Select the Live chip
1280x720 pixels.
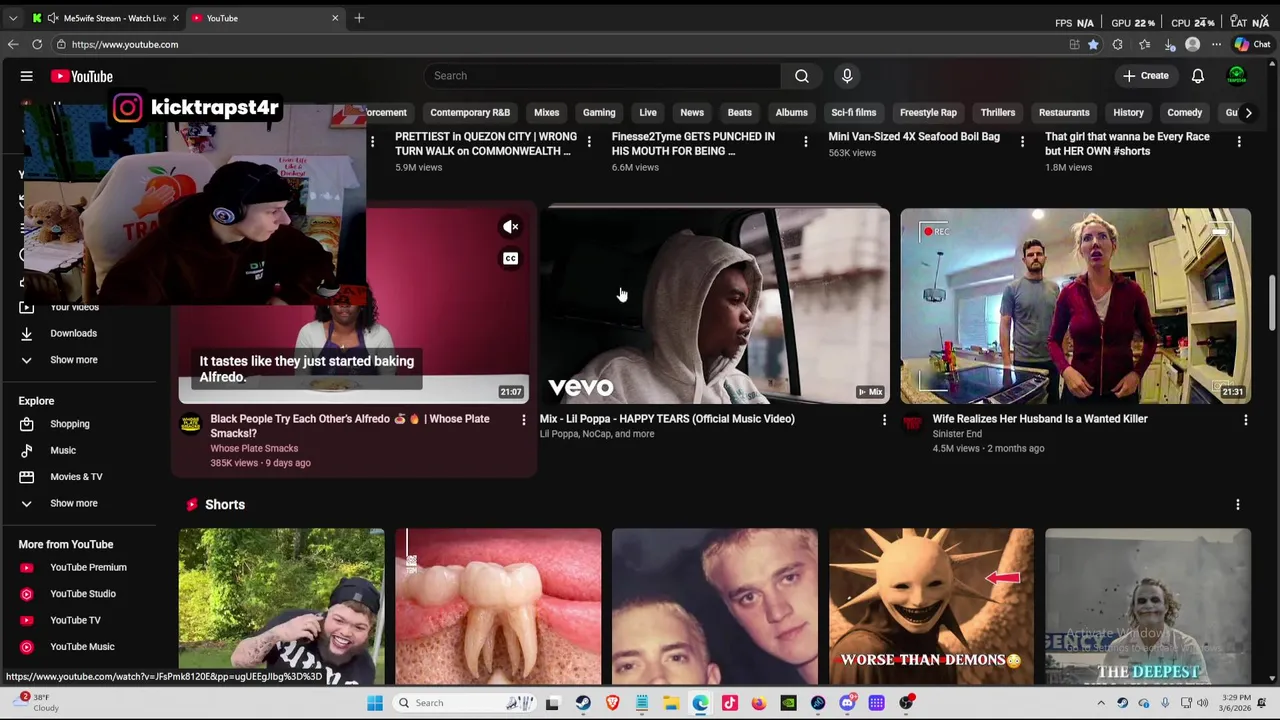tap(648, 113)
